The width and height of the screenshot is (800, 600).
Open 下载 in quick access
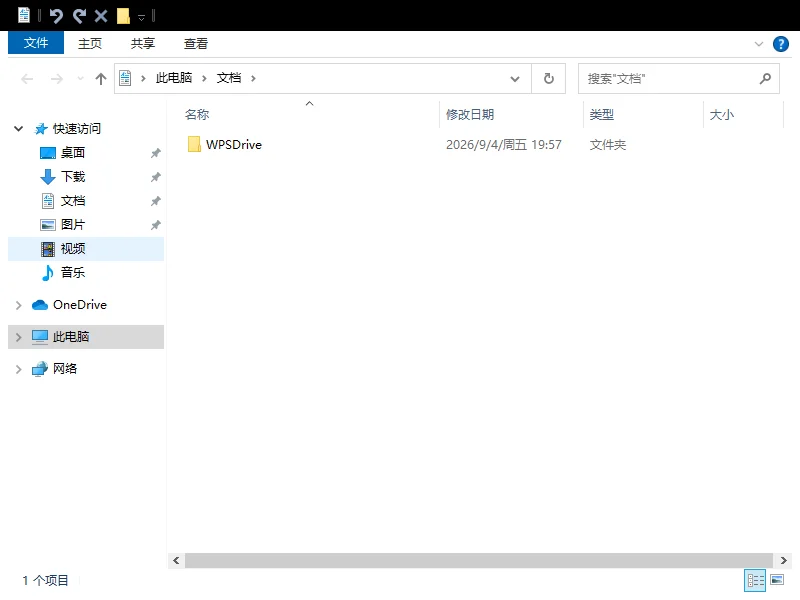click(x=72, y=177)
